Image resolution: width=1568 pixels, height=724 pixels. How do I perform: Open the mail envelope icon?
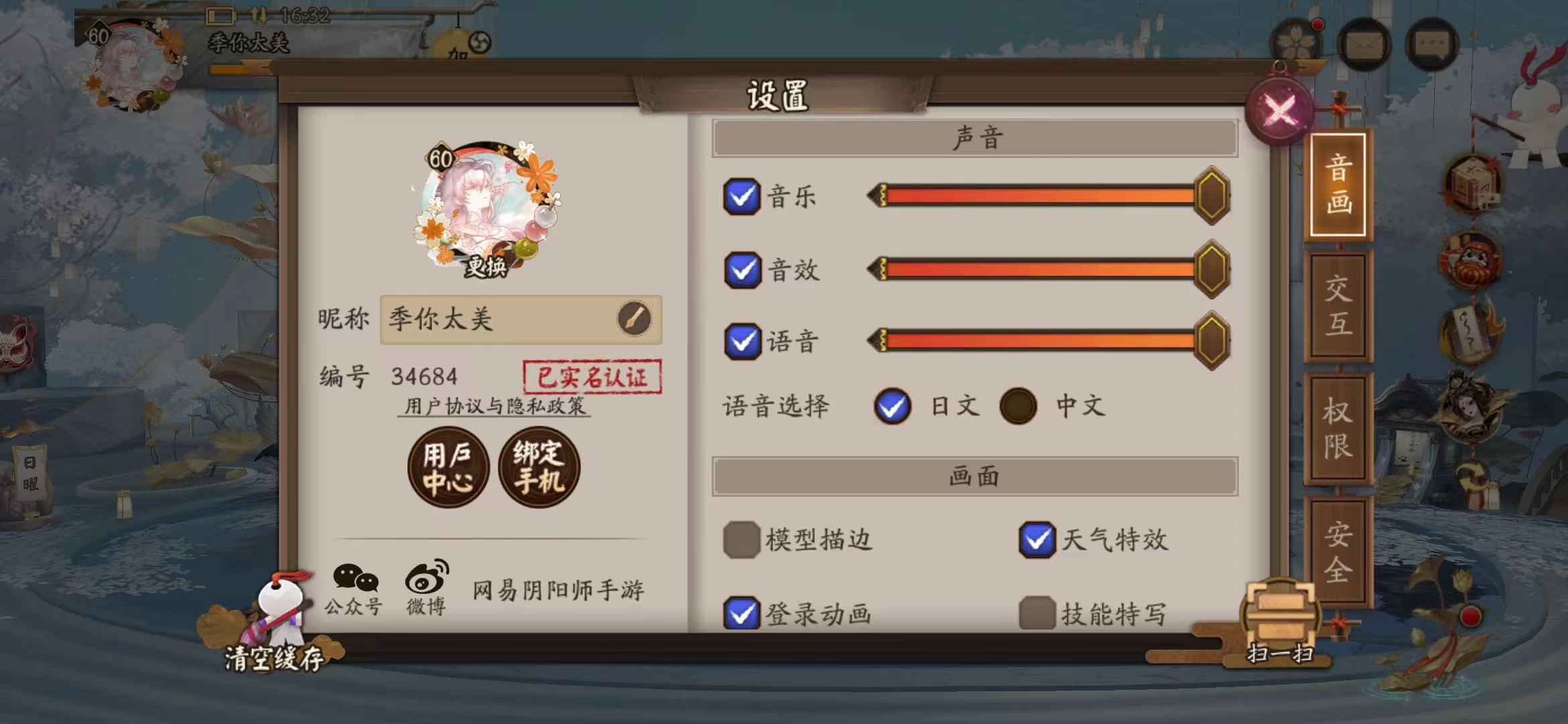coord(1364,45)
